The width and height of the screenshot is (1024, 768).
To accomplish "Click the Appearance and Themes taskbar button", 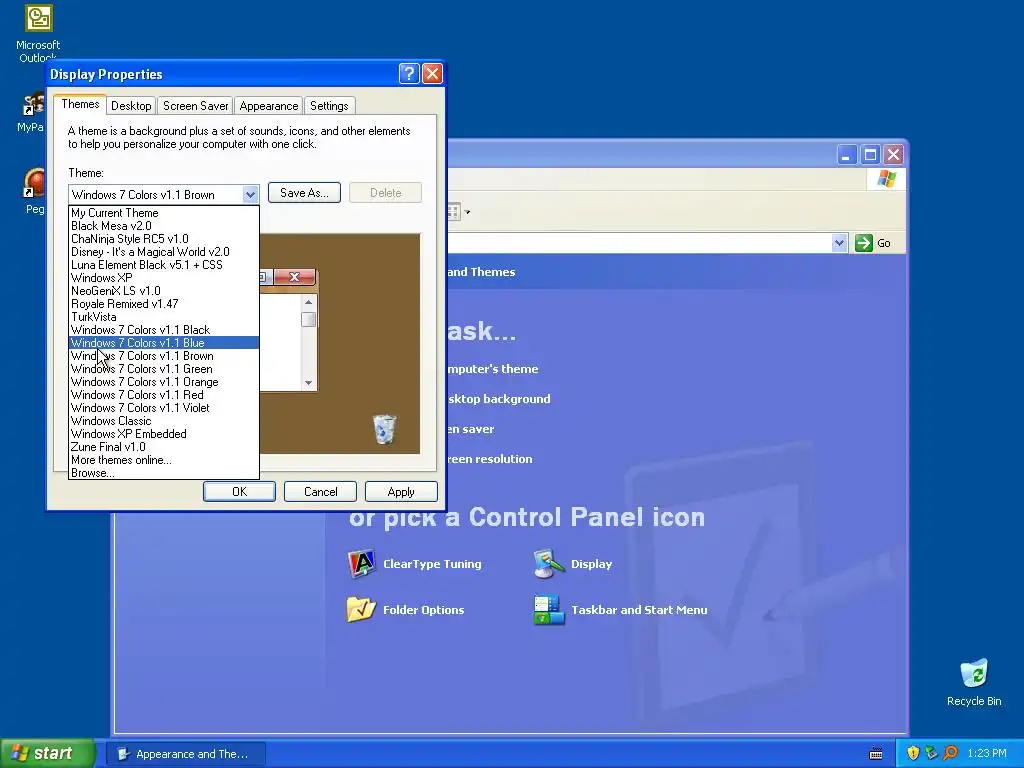I will (x=185, y=754).
